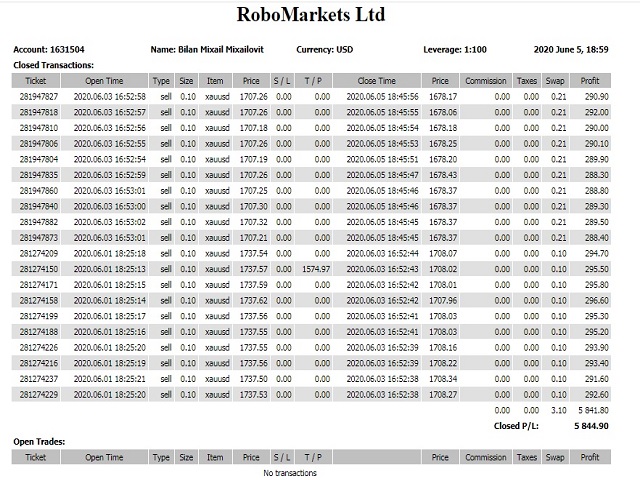
Task: Click the profit value 292.00
Action: point(596,112)
